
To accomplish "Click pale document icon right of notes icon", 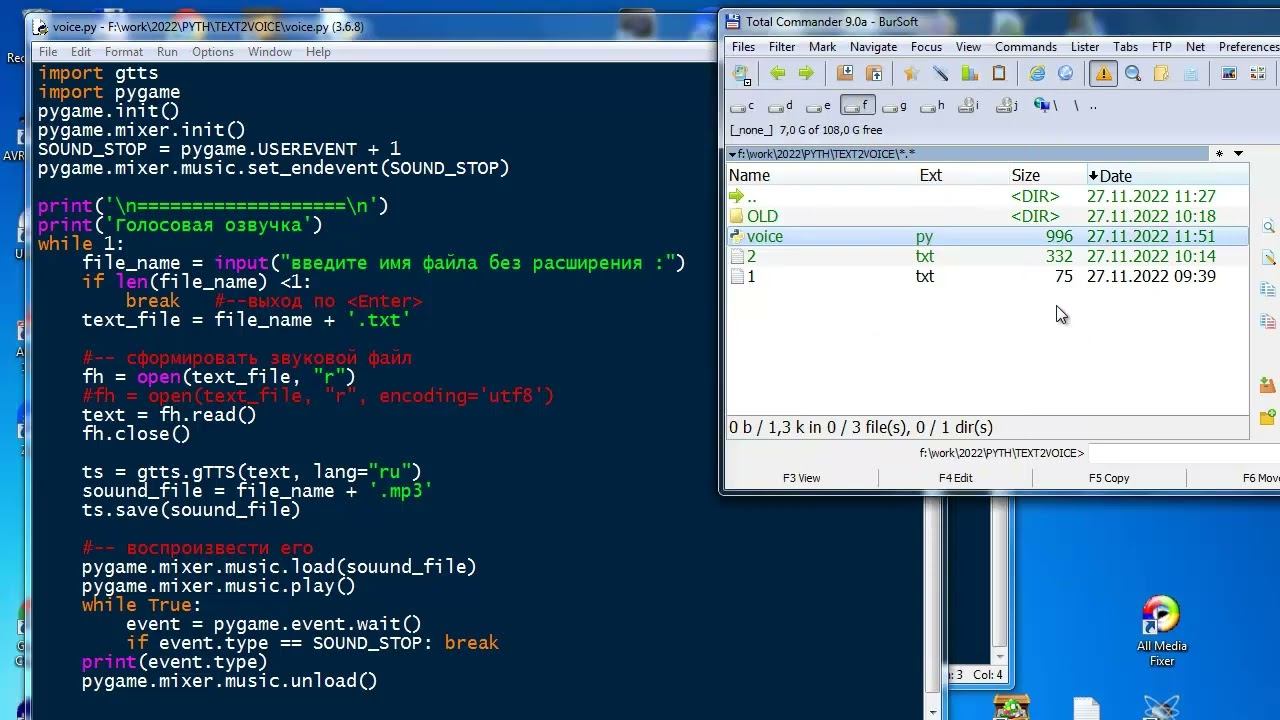I will click(1190, 73).
